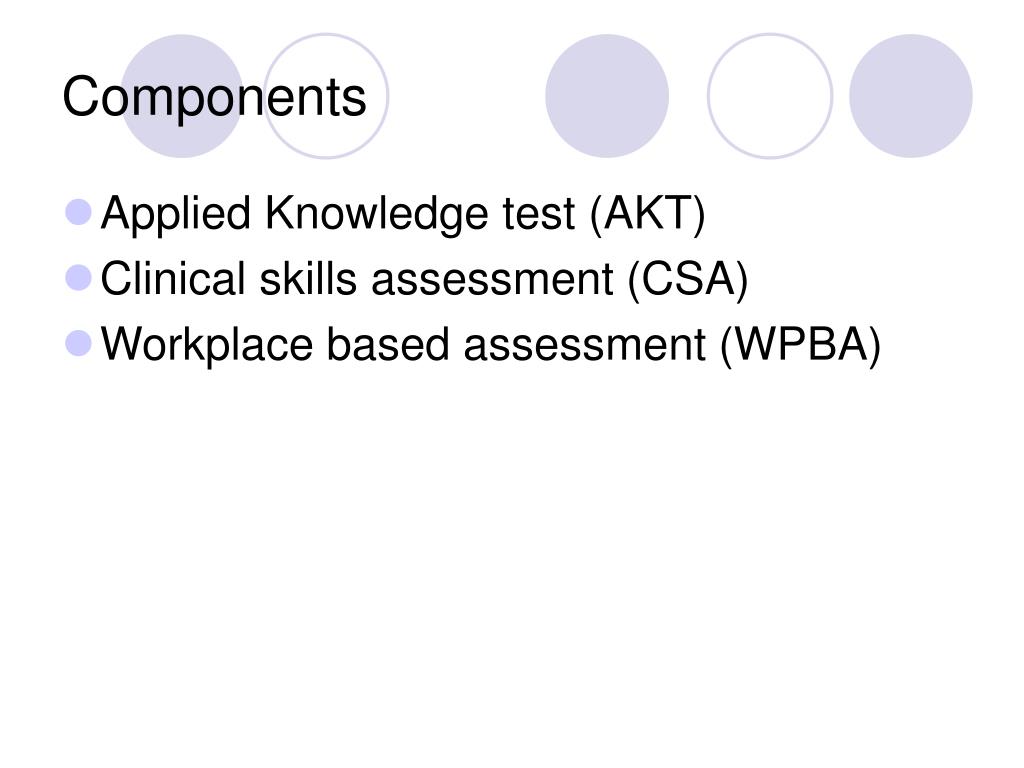Click the '(AKT)' abbreviation text
1024x768 pixels.
tap(647, 214)
